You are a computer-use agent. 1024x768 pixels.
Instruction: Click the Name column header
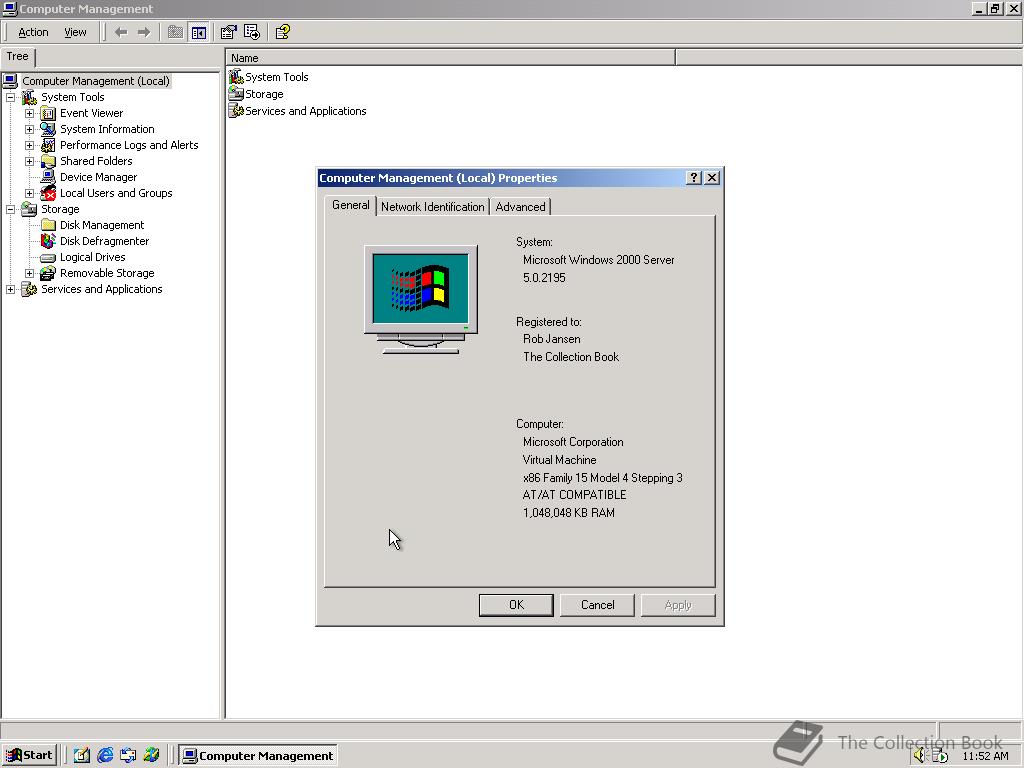(451, 58)
